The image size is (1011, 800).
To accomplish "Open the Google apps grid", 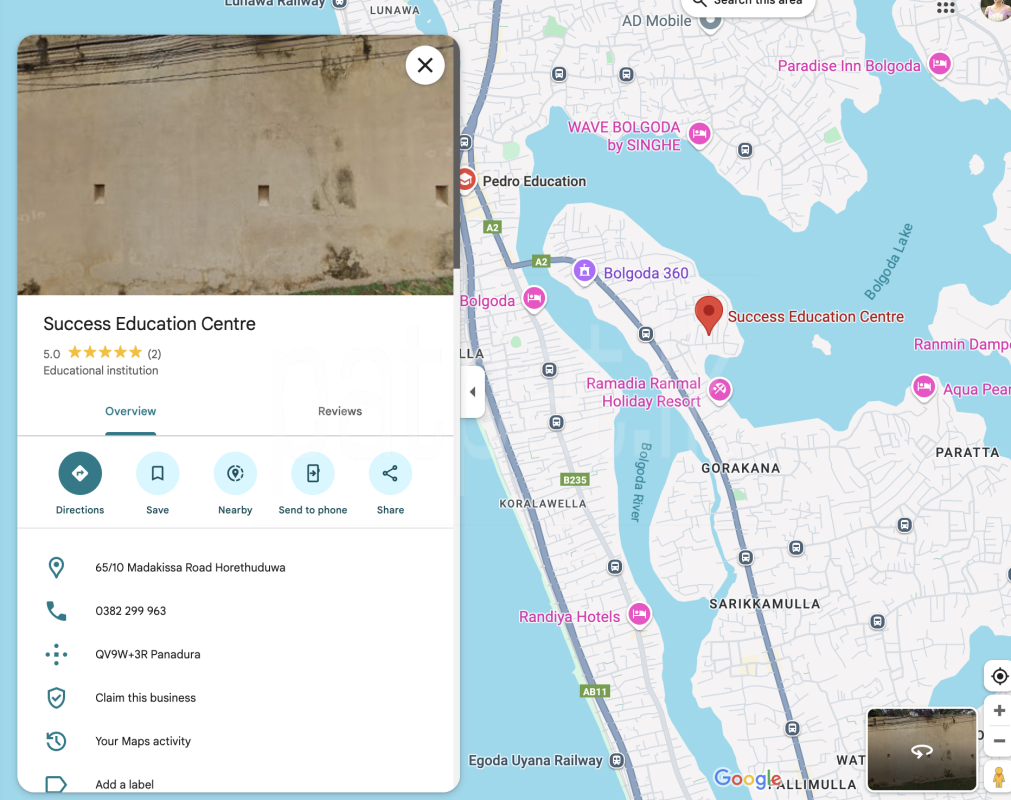I will (x=945, y=7).
